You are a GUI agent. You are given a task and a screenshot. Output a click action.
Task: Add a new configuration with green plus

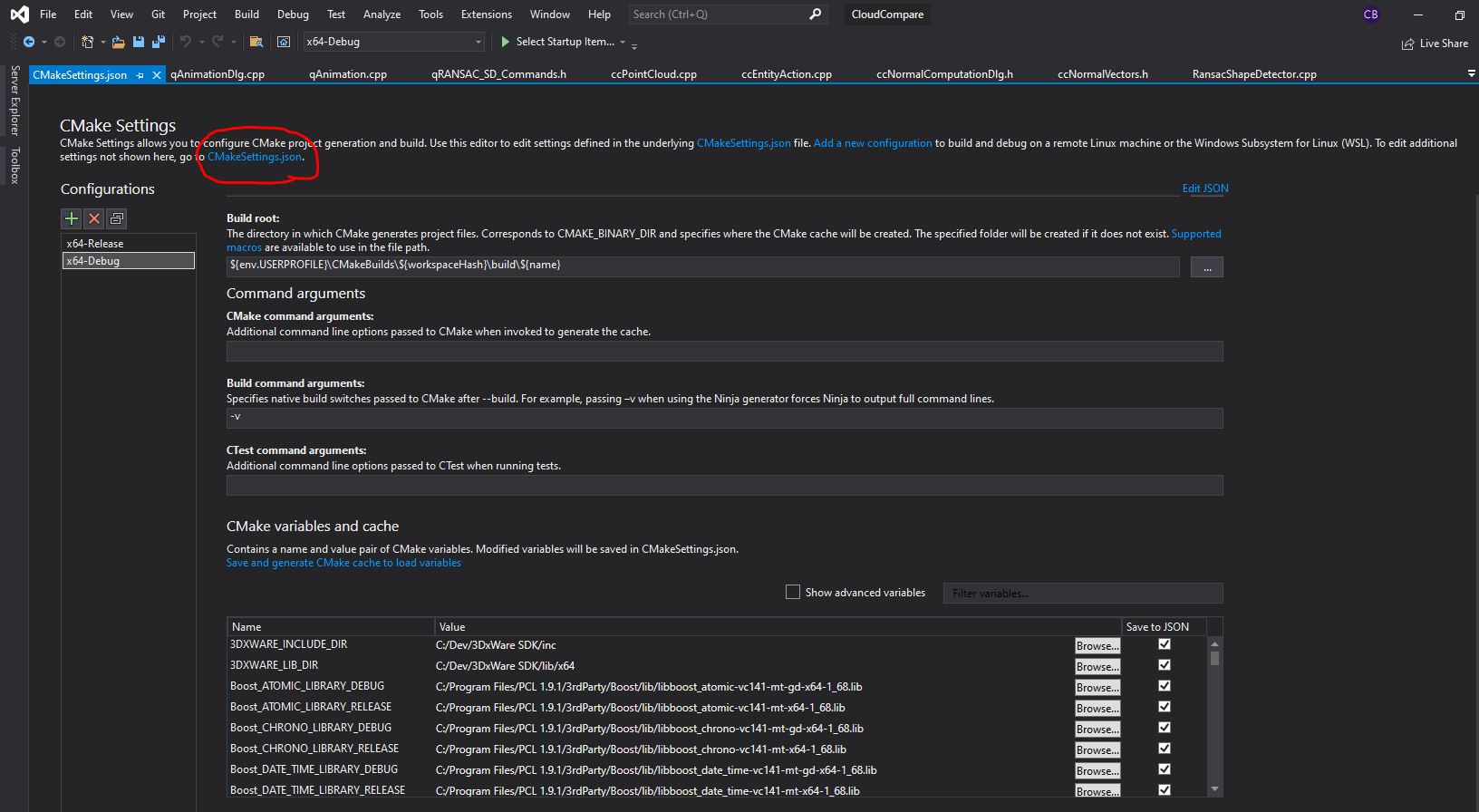72,218
